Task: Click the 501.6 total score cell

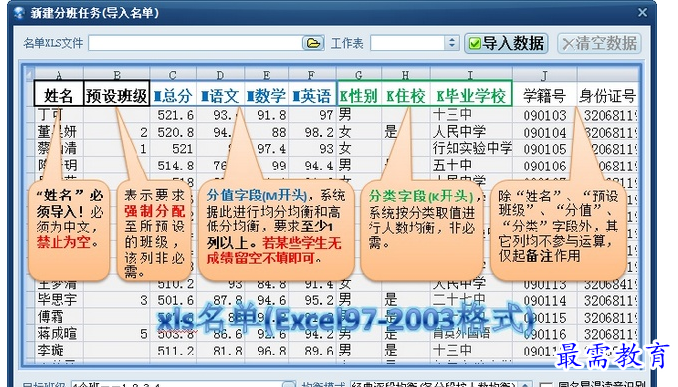Action: point(173,300)
